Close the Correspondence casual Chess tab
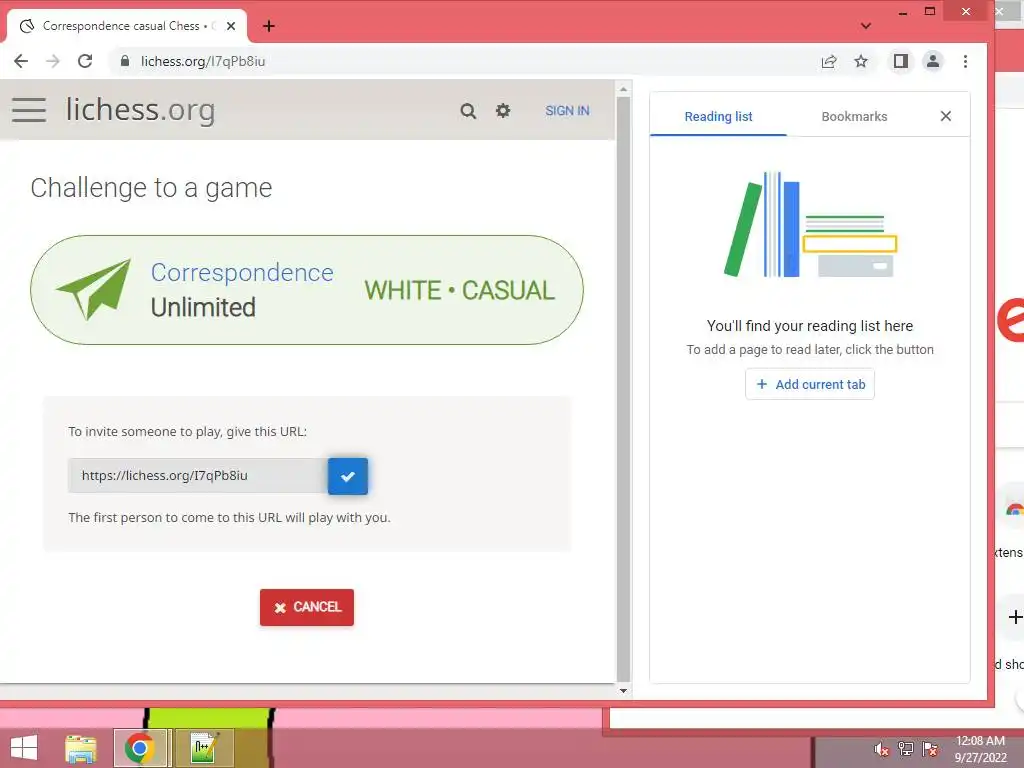Viewport: 1024px width, 768px height. coord(231,26)
